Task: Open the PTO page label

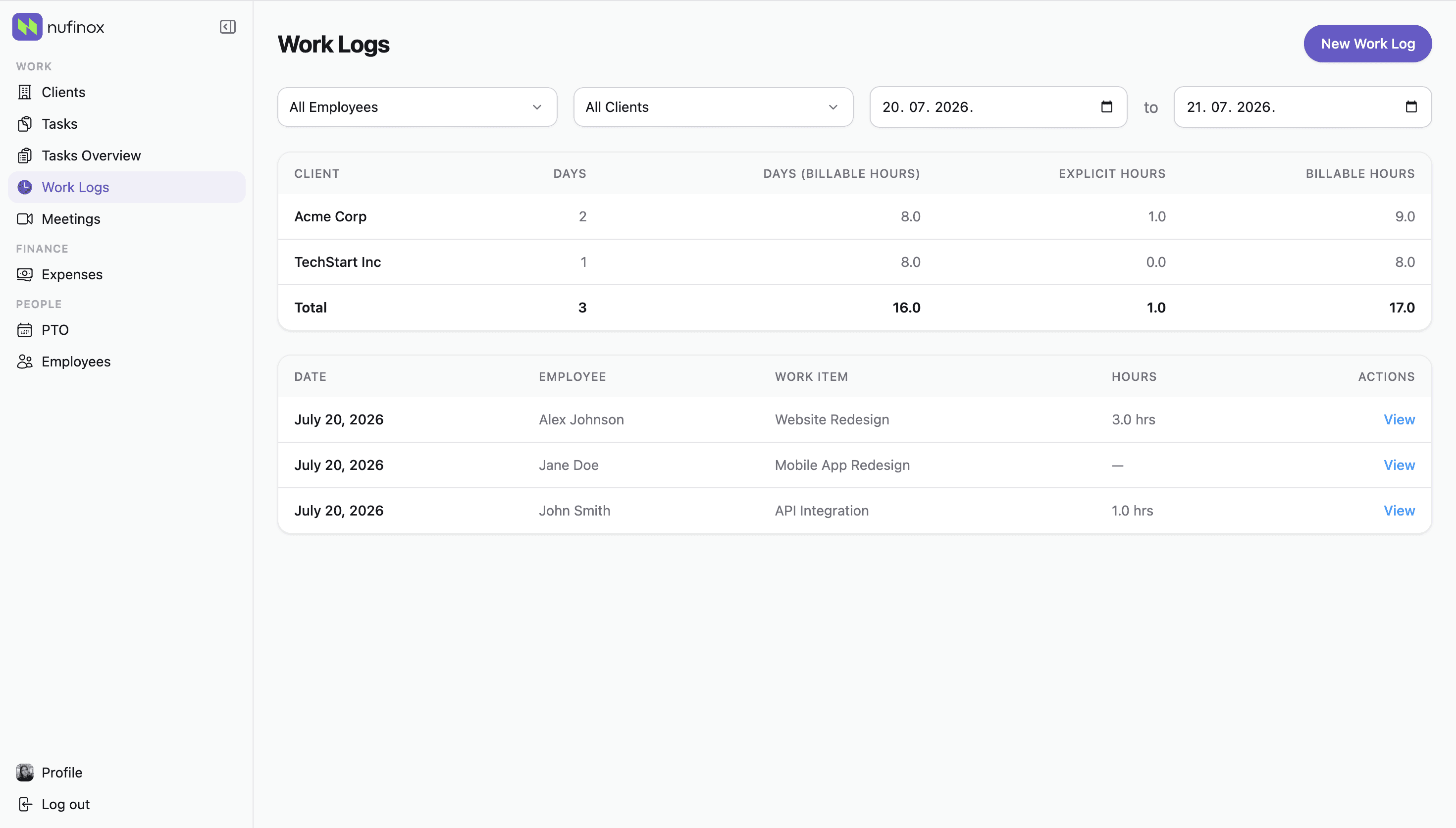Action: [55, 330]
